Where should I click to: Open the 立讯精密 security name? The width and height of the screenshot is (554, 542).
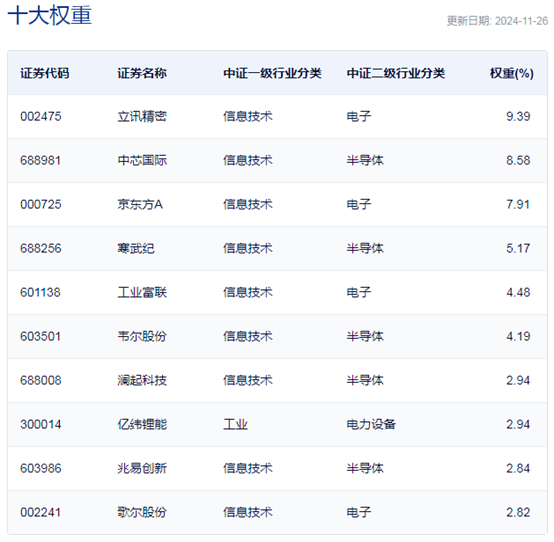[142, 117]
